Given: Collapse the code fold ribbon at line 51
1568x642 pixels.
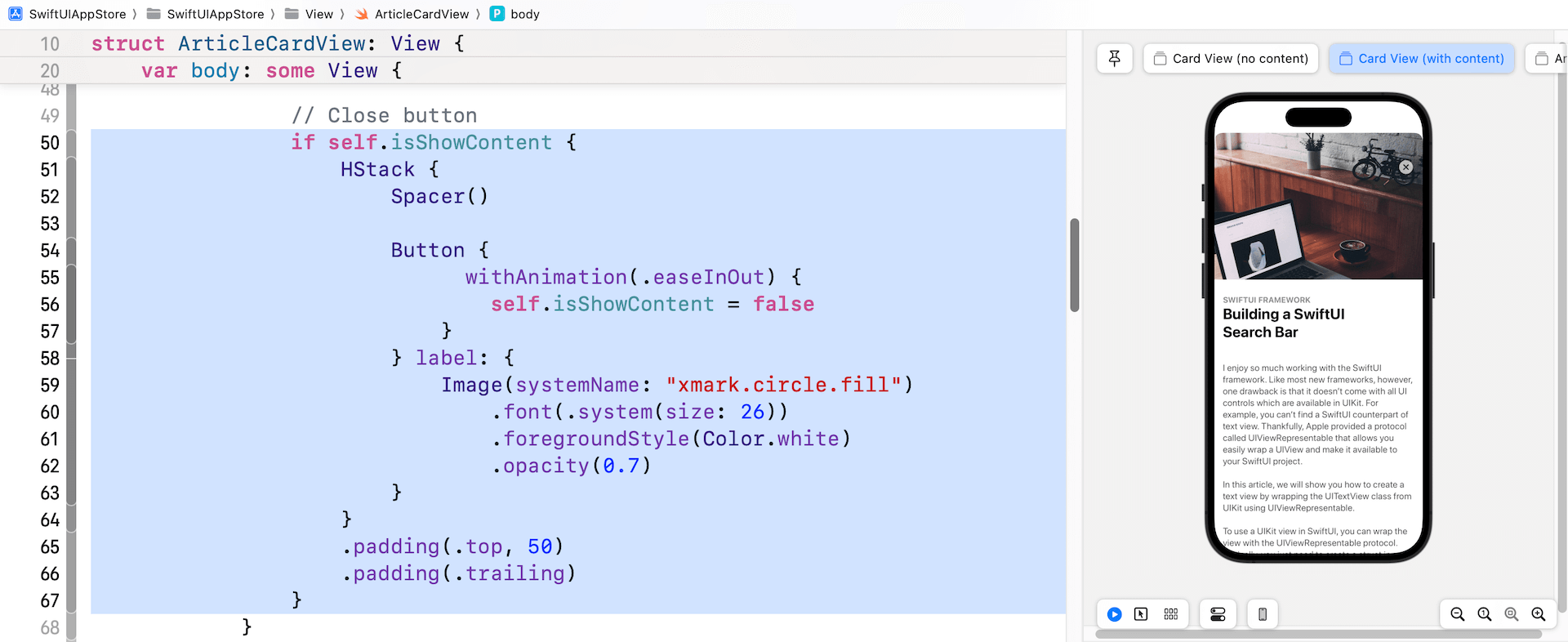Looking at the screenshot, I should coord(71,170).
